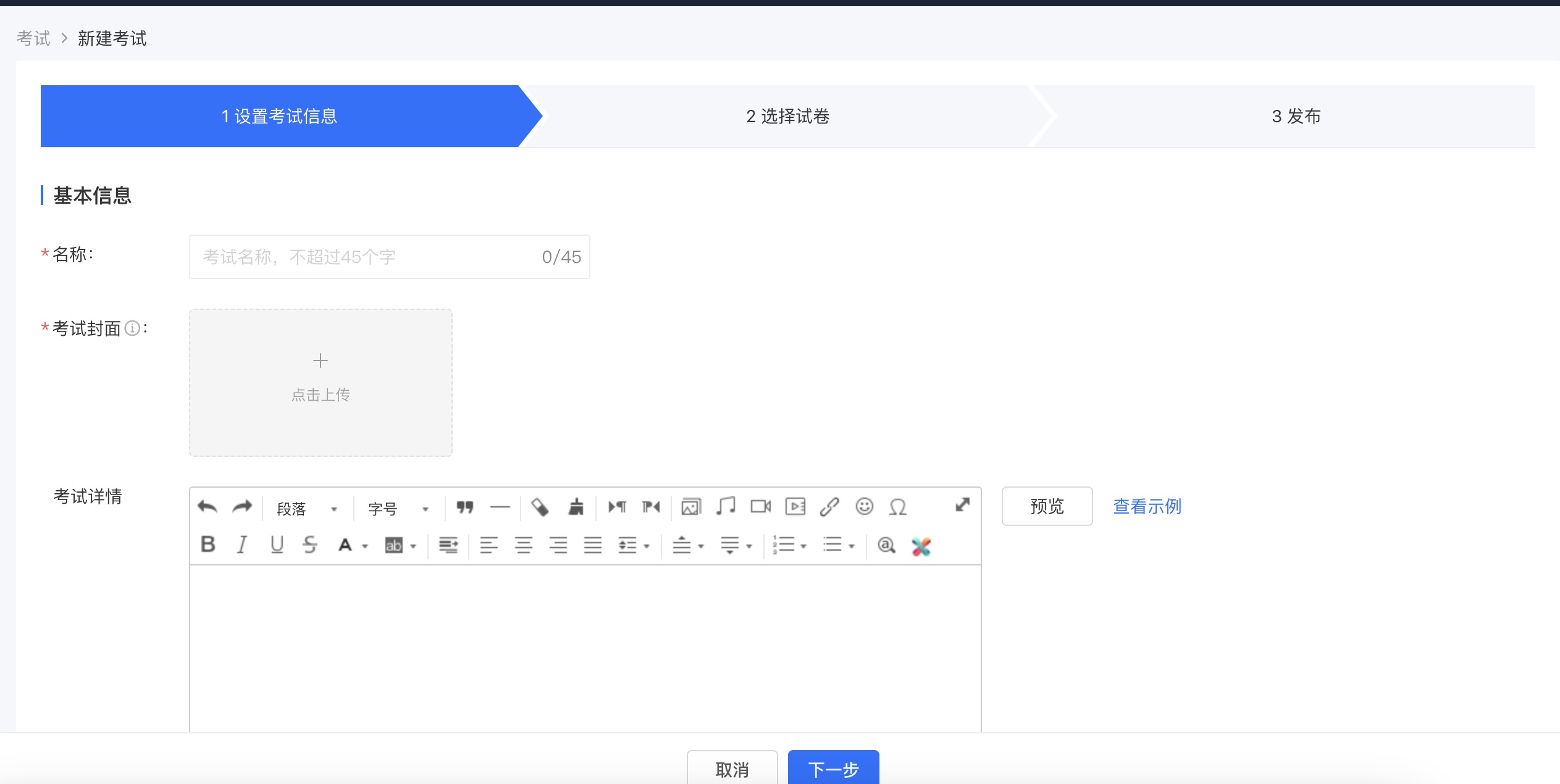Open the font color picker arrow
1560x784 pixels.
pos(365,546)
